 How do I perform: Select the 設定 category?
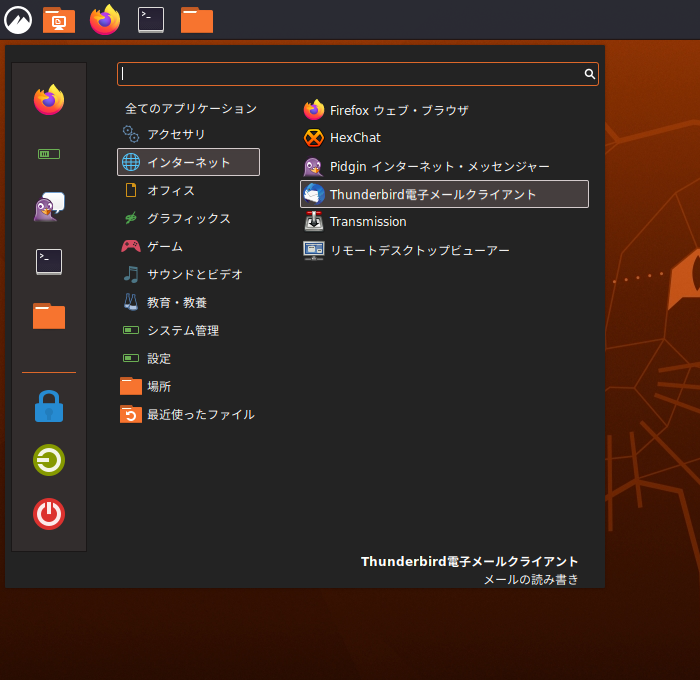click(x=188, y=359)
